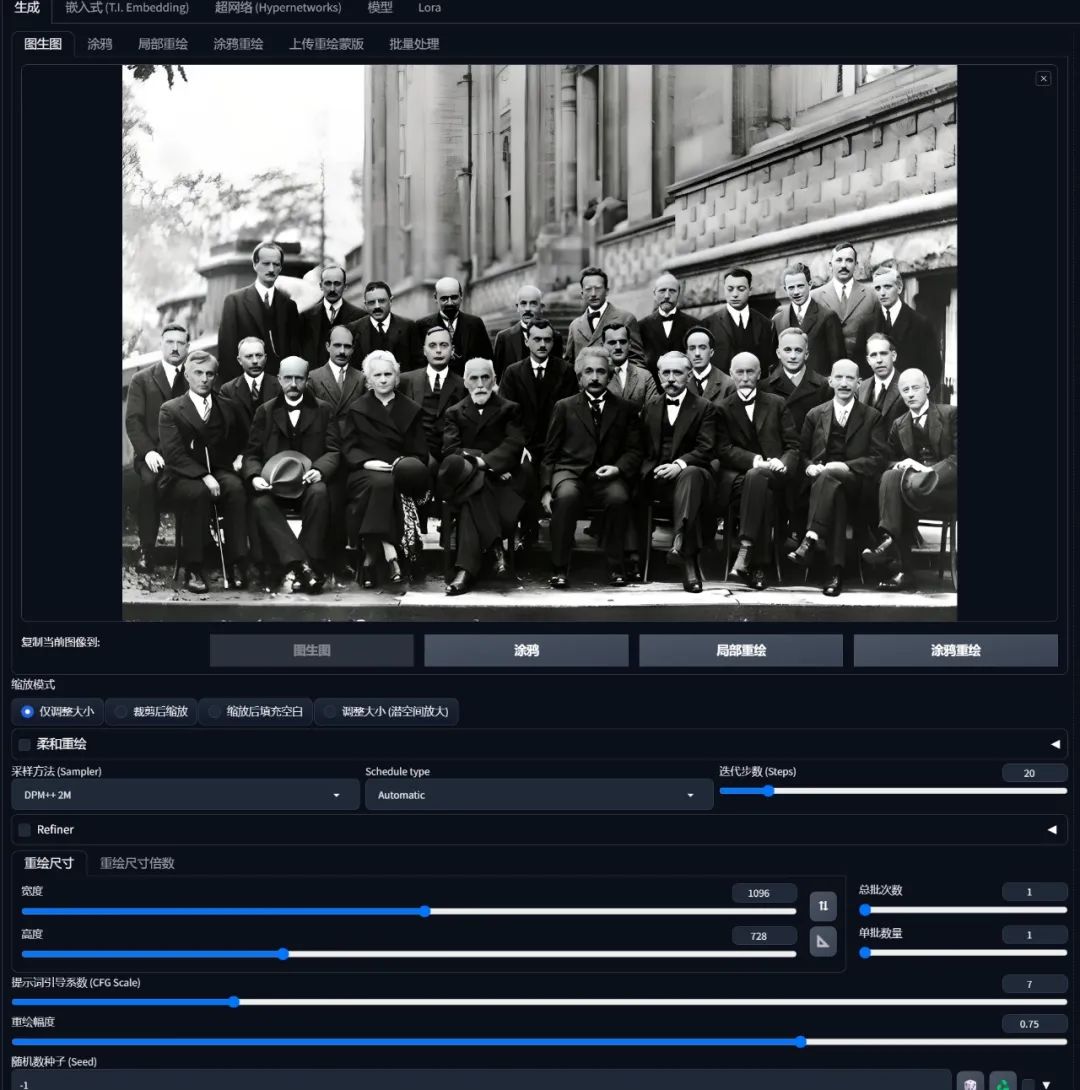Viewport: 1080px width, 1090px height.
Task: Enable the 柔和重绘 checkbox
Action: (24, 745)
